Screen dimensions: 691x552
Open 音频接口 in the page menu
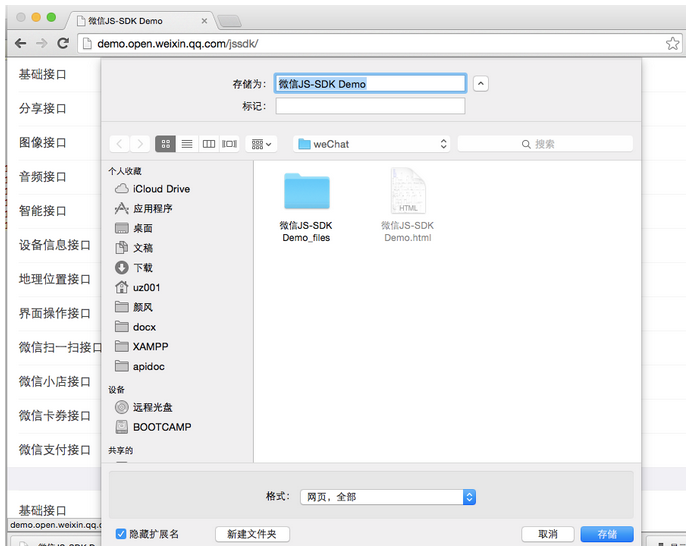[x=42, y=177]
